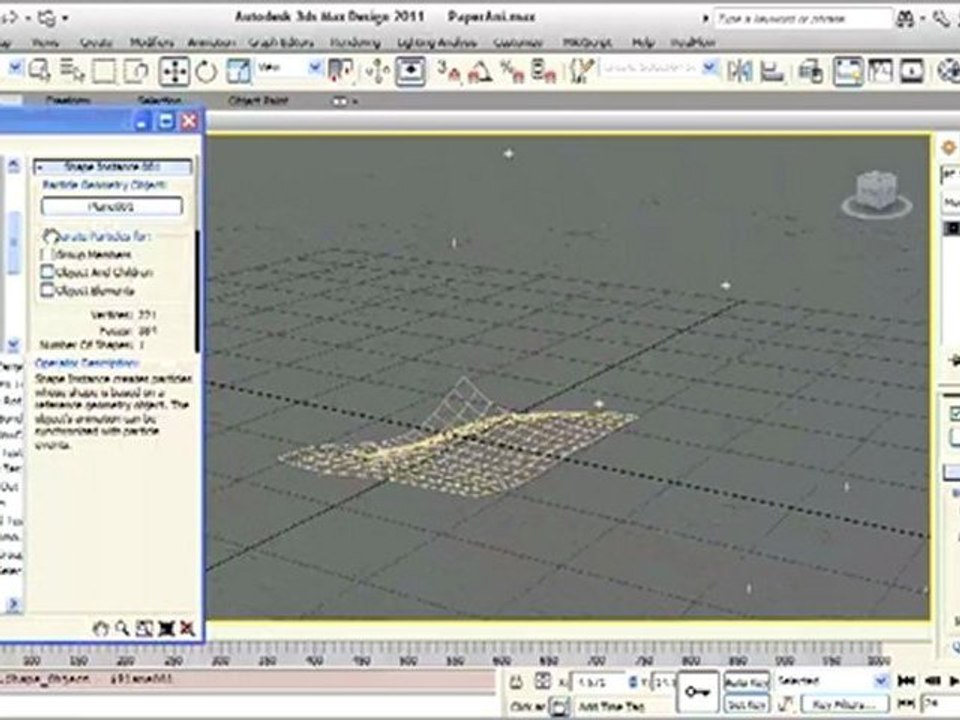Open the Customize menu
This screenshot has width=960, height=720.
point(518,42)
